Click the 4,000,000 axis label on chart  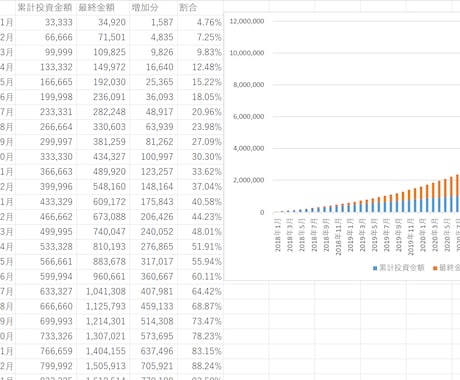(249, 148)
